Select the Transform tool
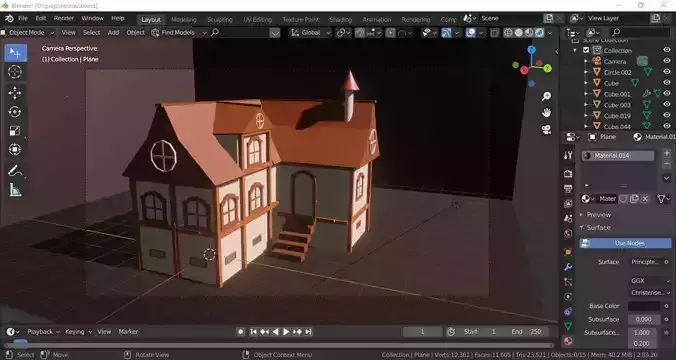 pyautogui.click(x=15, y=150)
